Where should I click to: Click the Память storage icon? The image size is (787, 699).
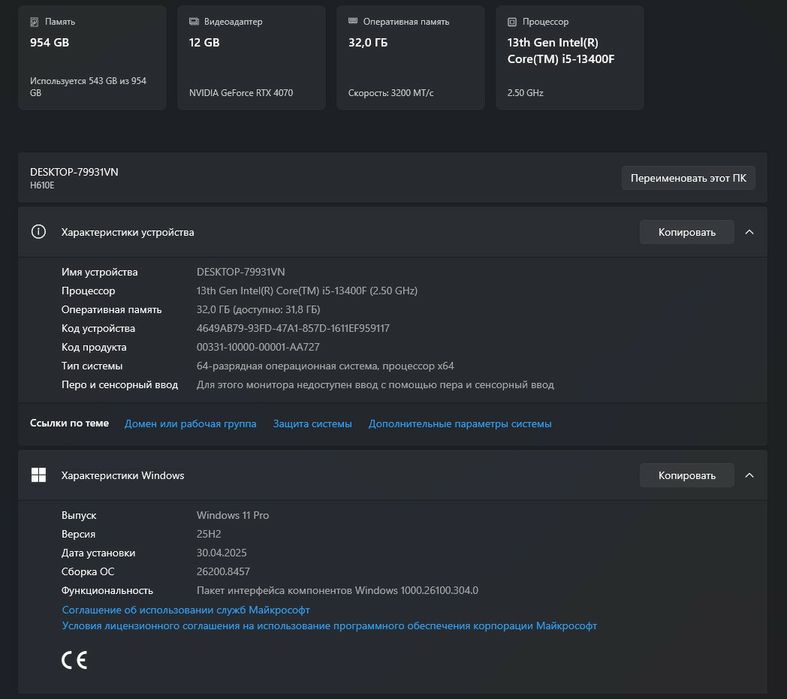[x=34, y=22]
